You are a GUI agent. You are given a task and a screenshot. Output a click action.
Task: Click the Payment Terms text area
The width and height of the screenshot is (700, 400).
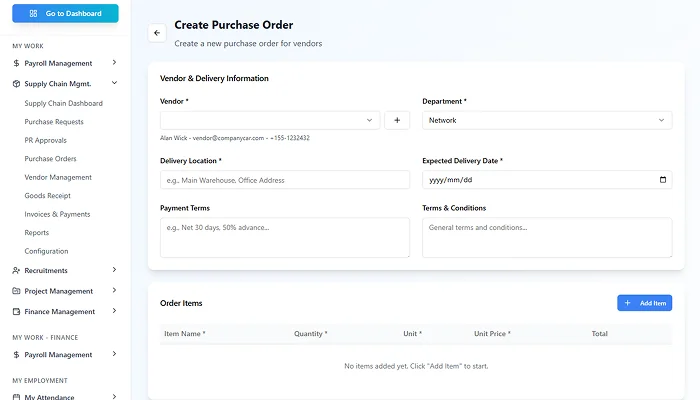tap(284, 237)
